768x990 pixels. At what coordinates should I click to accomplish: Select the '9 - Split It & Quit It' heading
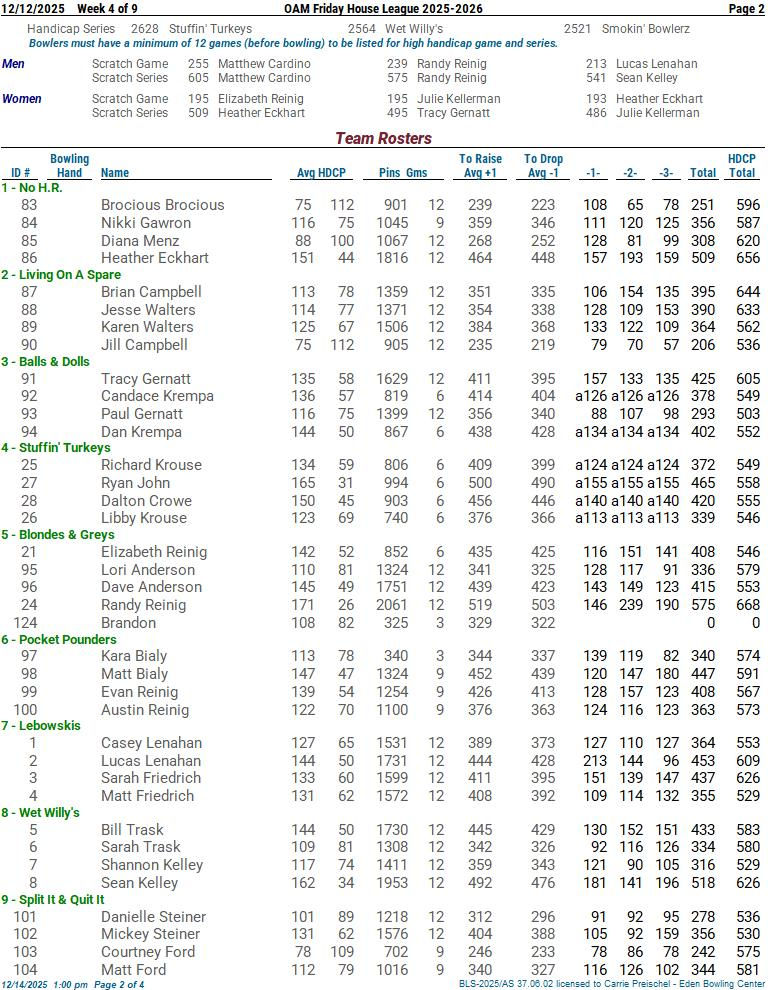[53, 900]
